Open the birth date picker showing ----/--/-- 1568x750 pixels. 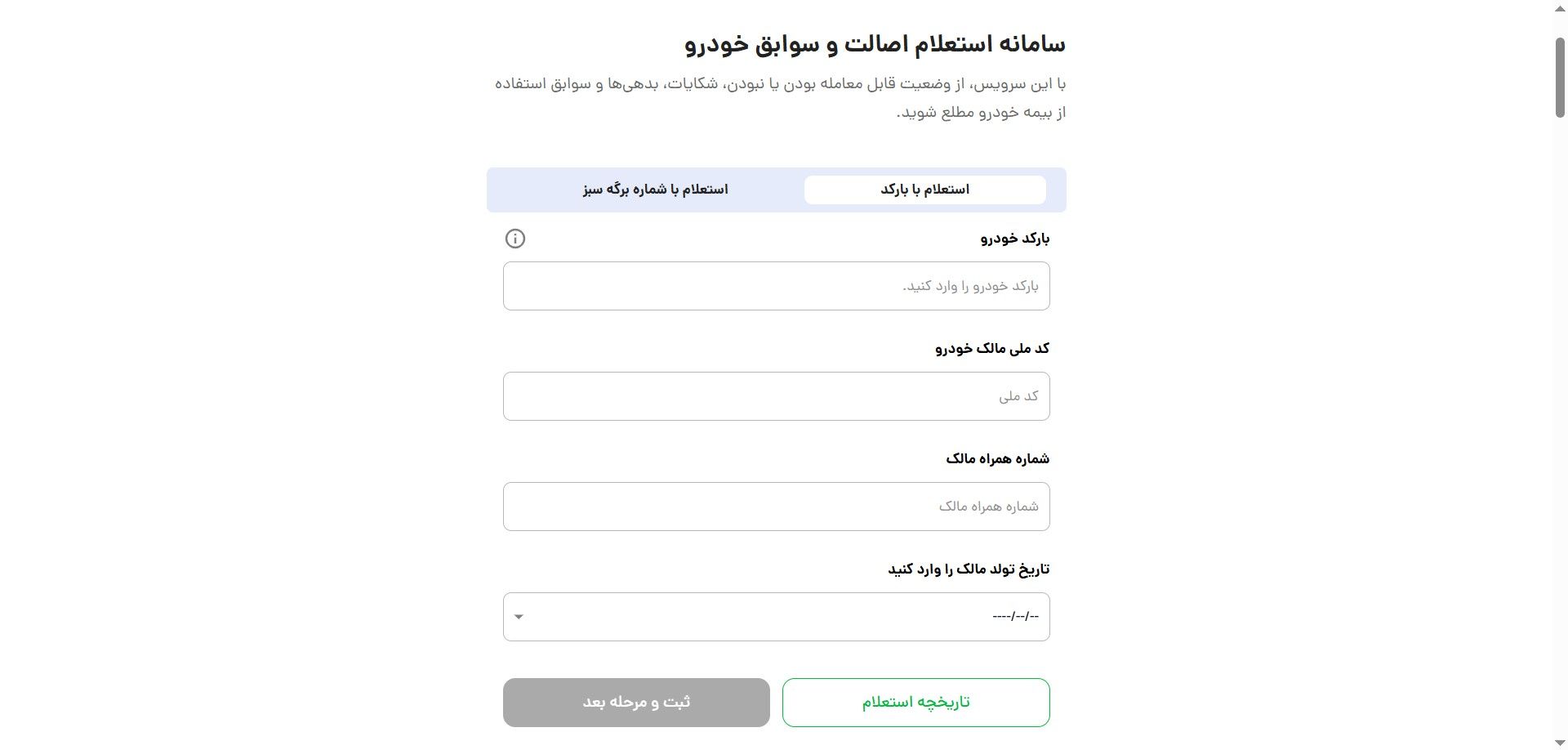pyautogui.click(x=776, y=617)
